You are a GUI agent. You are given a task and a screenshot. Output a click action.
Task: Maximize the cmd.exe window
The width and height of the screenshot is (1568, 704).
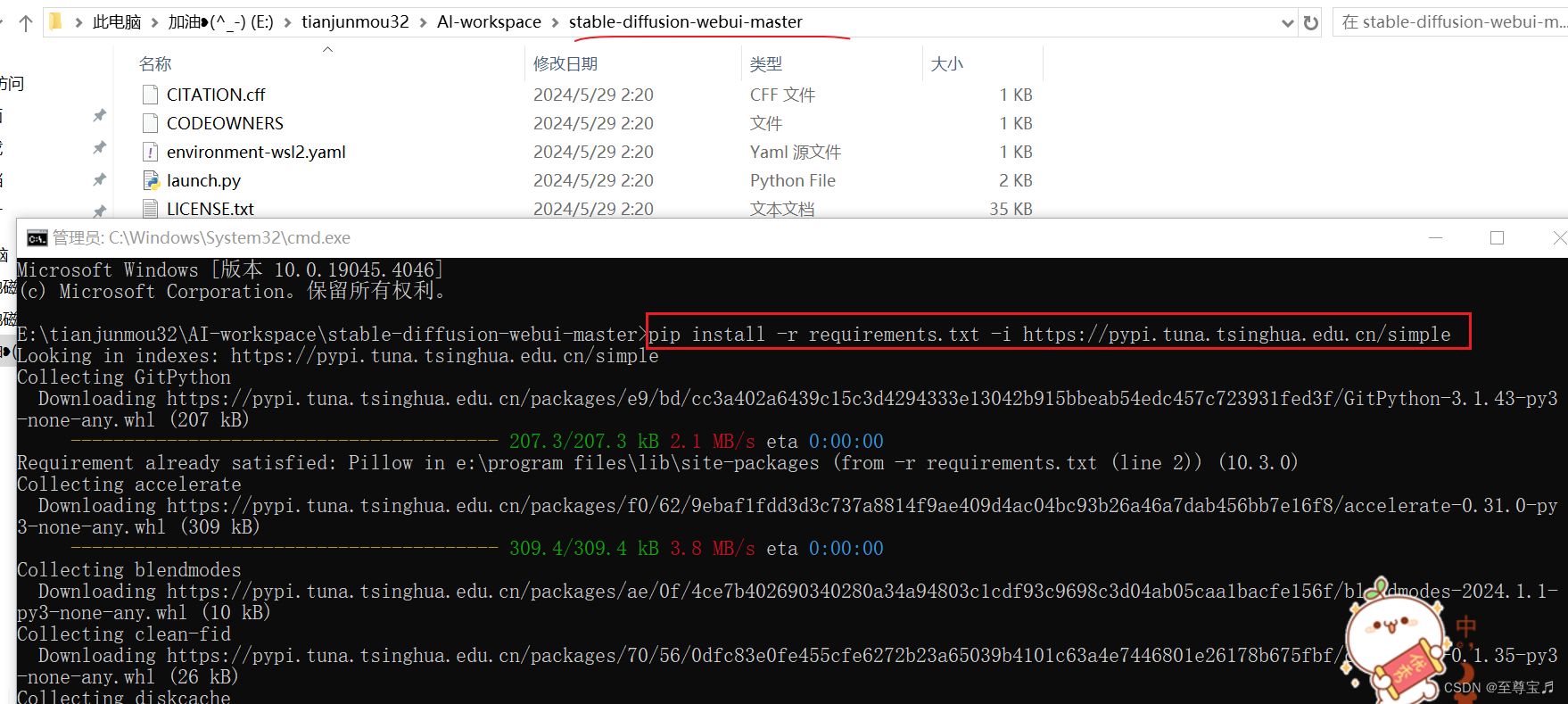1497,237
